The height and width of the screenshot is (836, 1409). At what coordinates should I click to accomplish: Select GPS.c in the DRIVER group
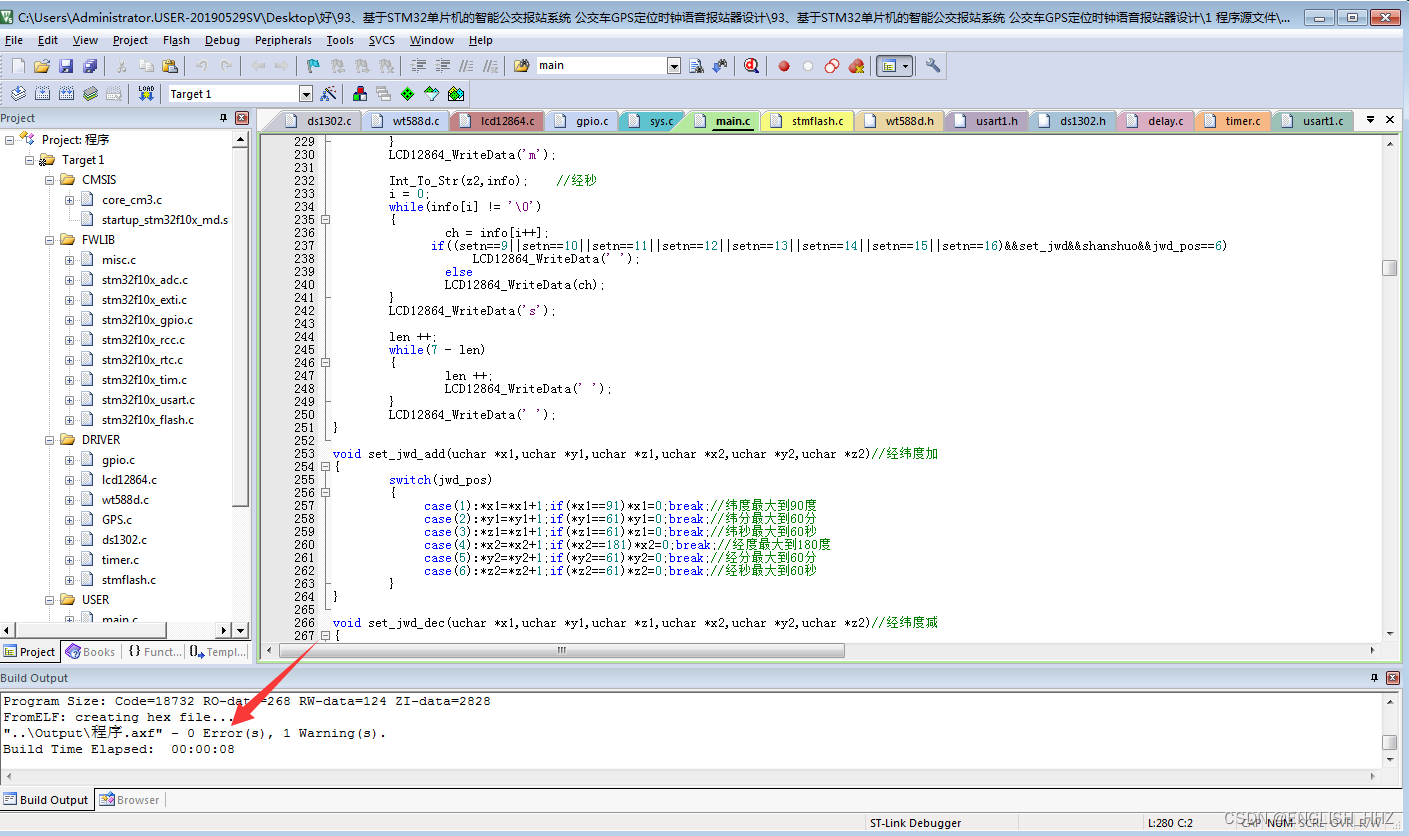[116, 520]
